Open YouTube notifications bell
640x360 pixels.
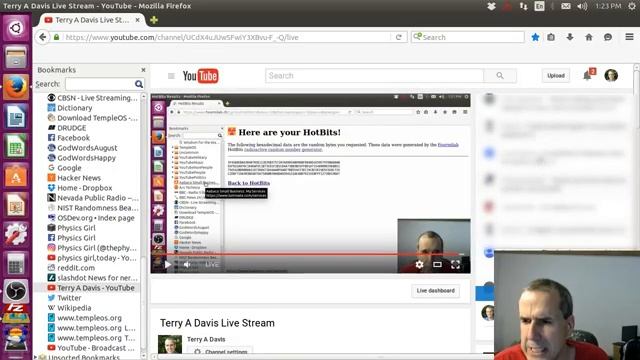587,76
